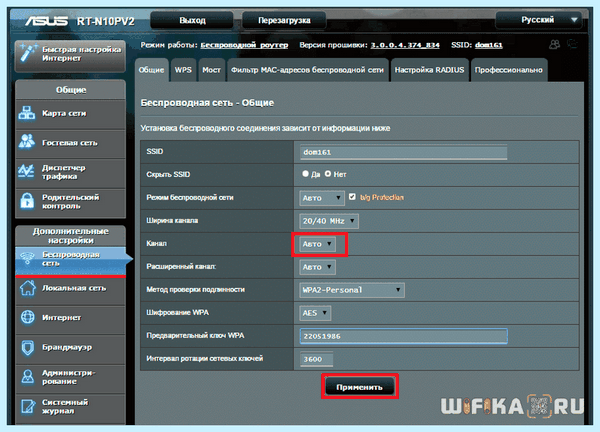The height and width of the screenshot is (432, 600).
Task: Click the 'Метод проверки подлинности' label
Action: (196, 290)
